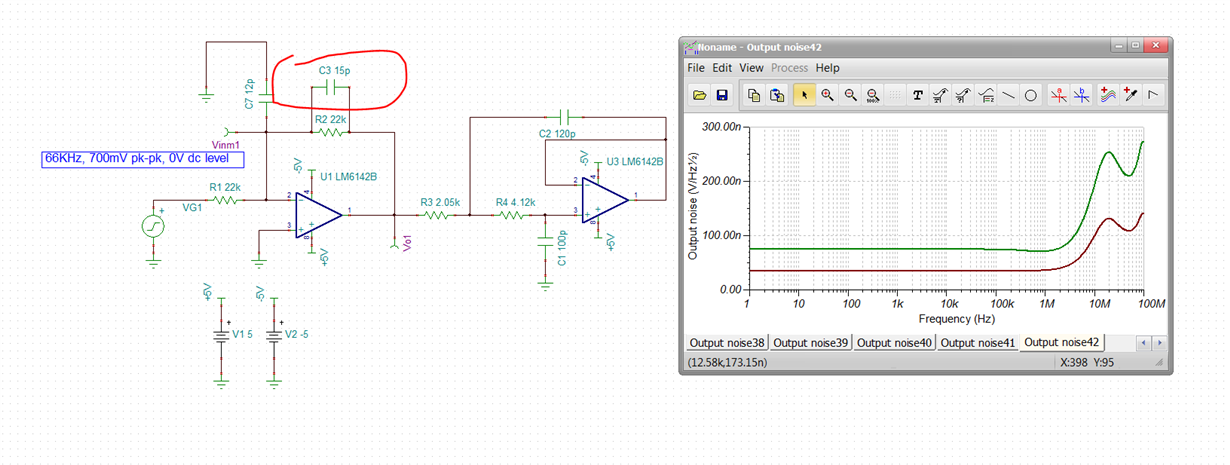The image size is (1230, 465).
Task: Open the File menu
Action: (x=696, y=68)
